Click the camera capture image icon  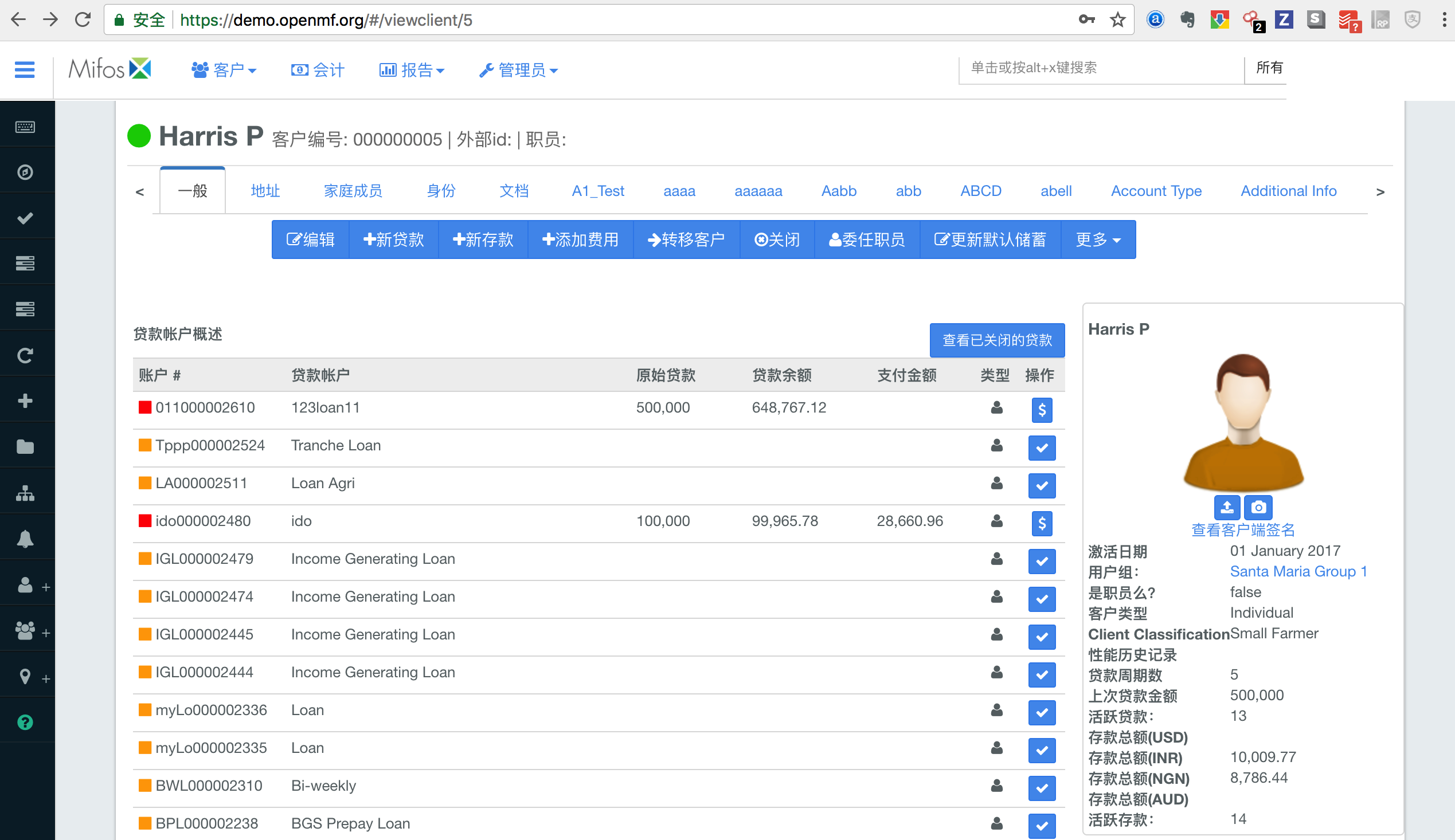[1259, 507]
